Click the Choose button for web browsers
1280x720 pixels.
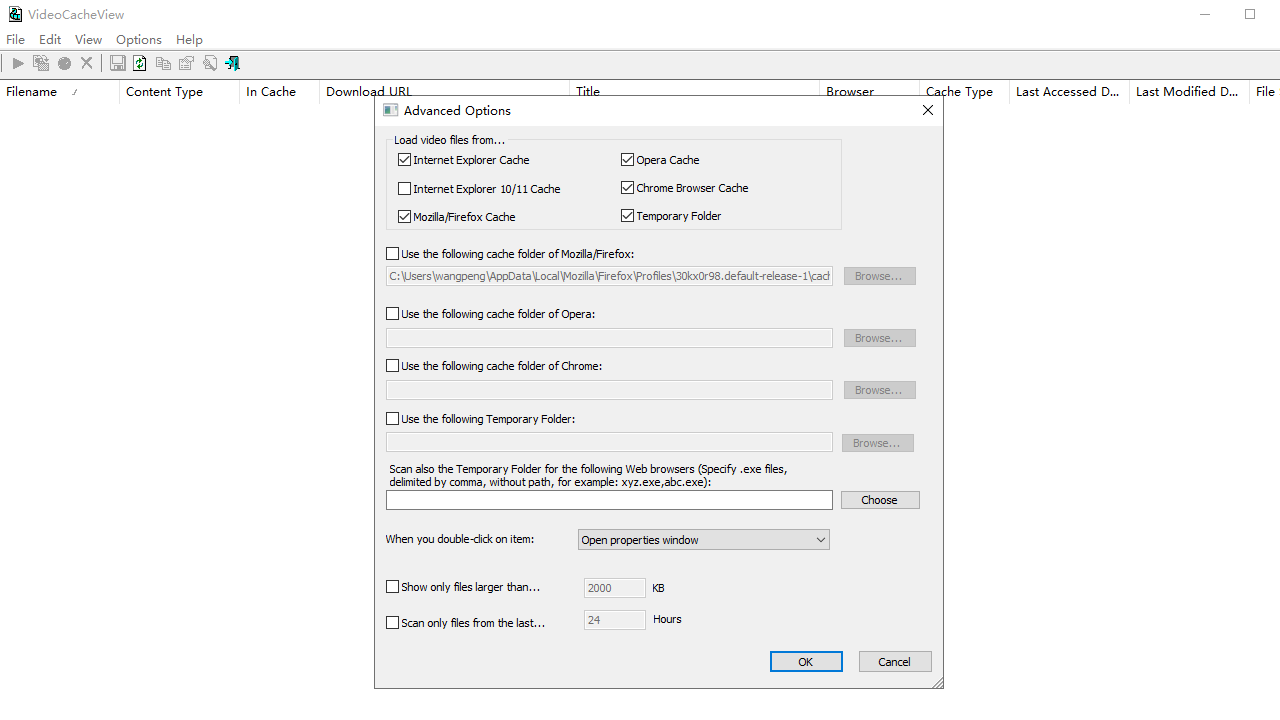point(879,500)
